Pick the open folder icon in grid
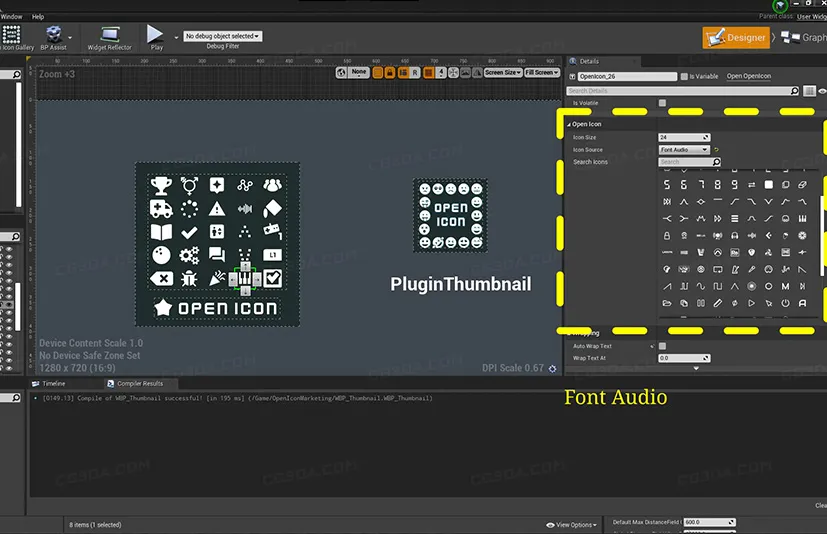Viewport: 827px width, 534px height. pyautogui.click(x=667, y=303)
